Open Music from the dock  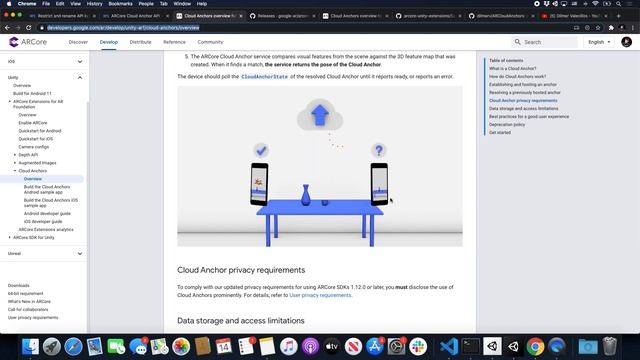click(289, 347)
